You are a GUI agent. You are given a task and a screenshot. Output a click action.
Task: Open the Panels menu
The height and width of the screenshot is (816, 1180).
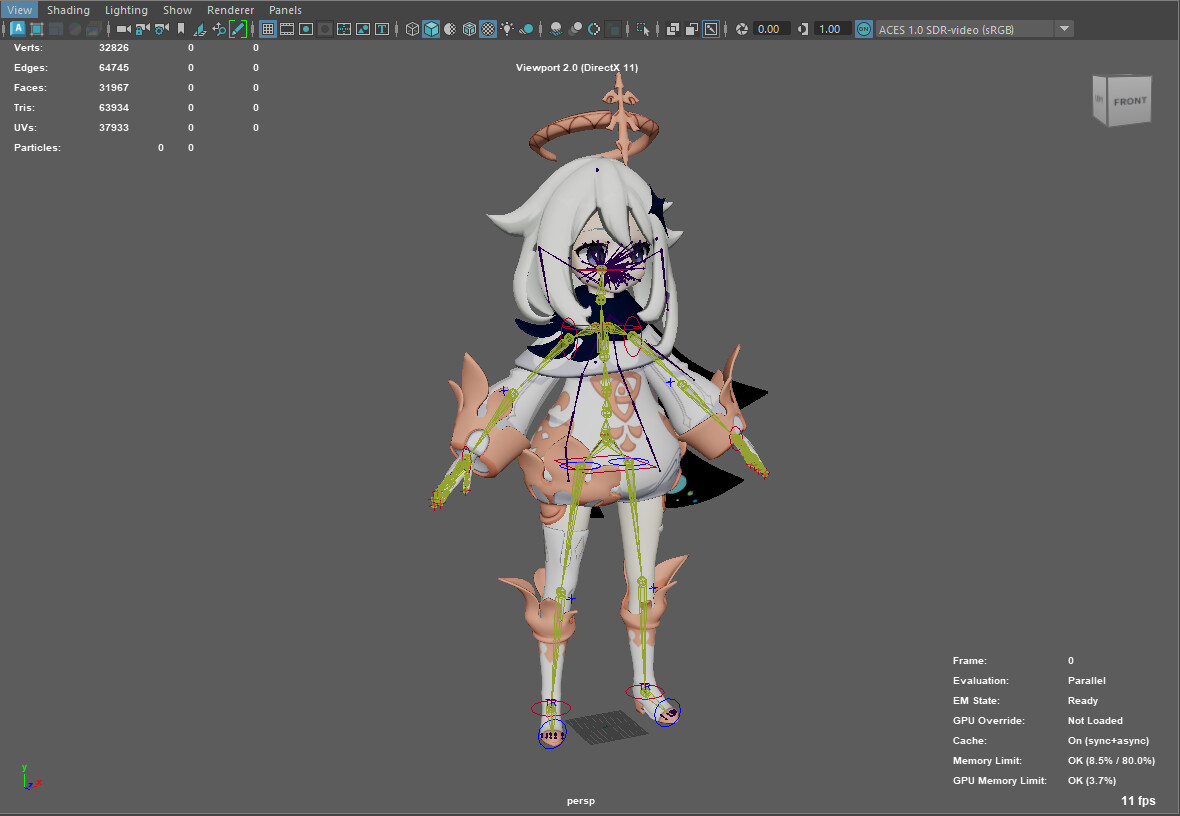(285, 10)
